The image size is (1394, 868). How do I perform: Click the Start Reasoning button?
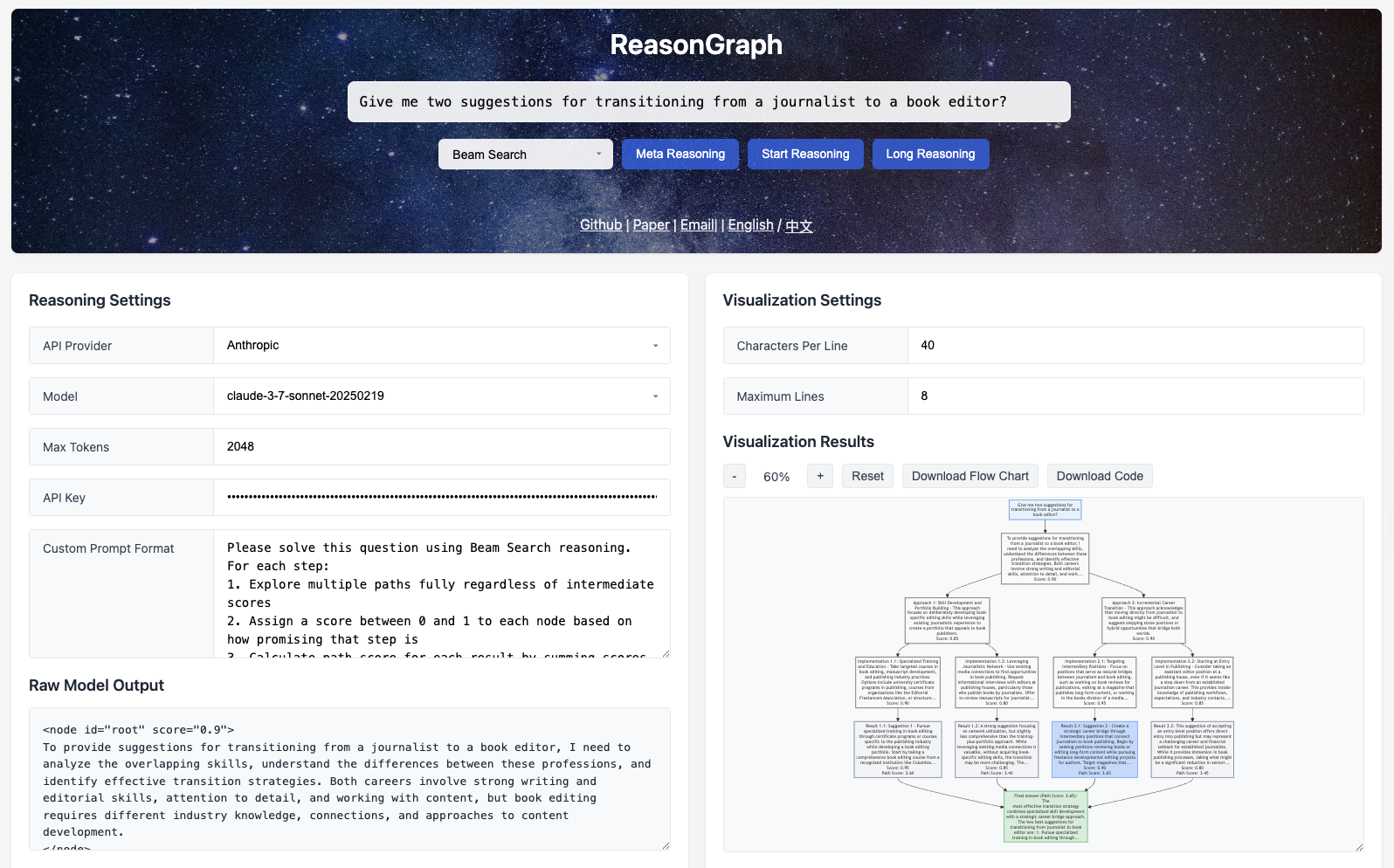(804, 154)
